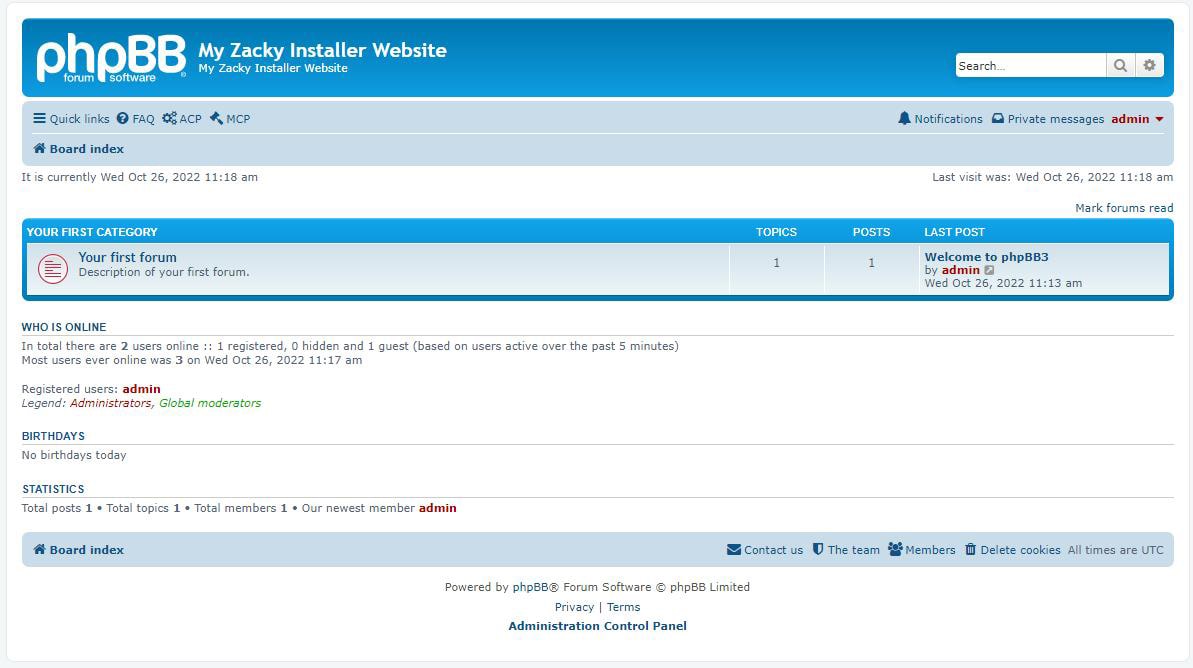1193x668 pixels.
Task: Click the Delete cookies trash icon
Action: pyautogui.click(x=972, y=549)
